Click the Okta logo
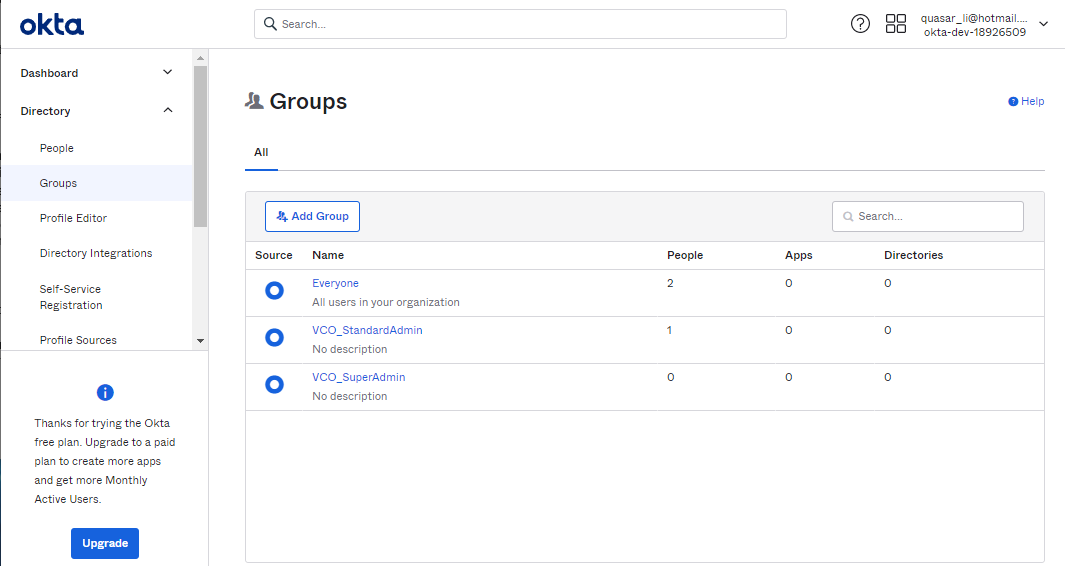 pos(52,25)
